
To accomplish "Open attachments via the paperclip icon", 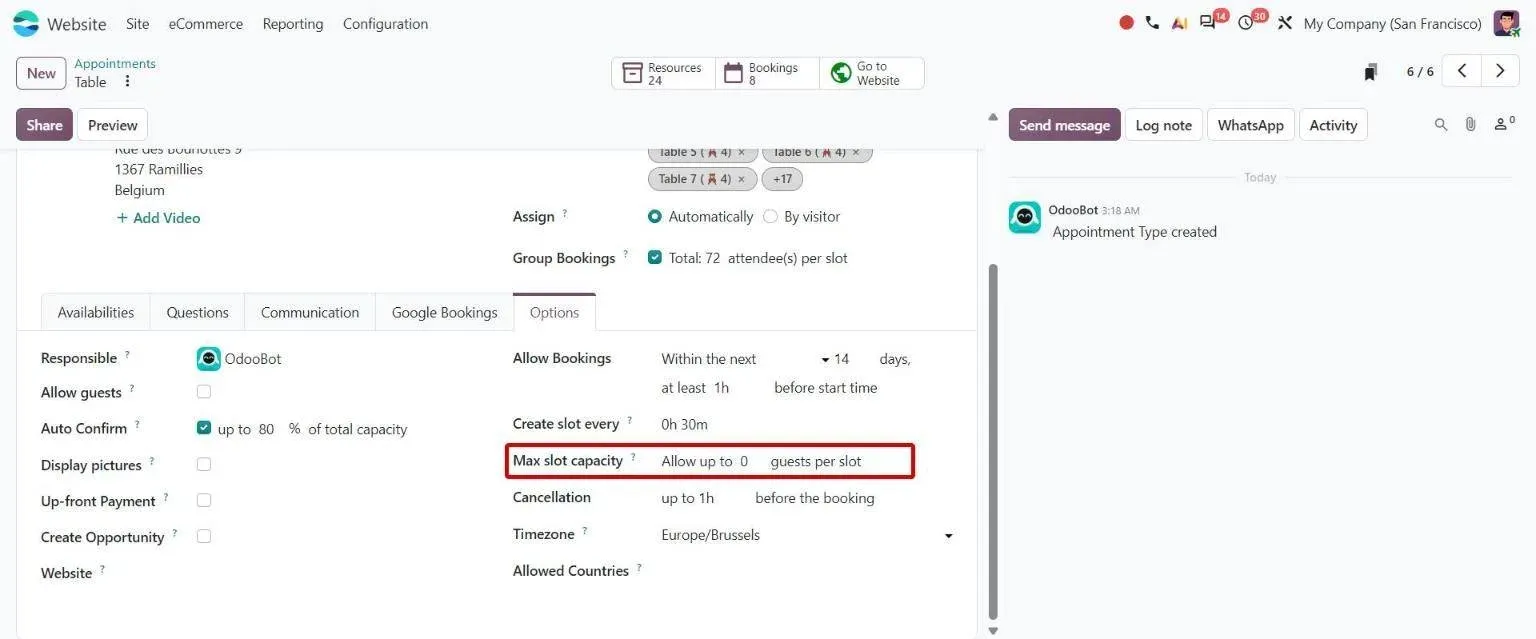I will [1470, 125].
